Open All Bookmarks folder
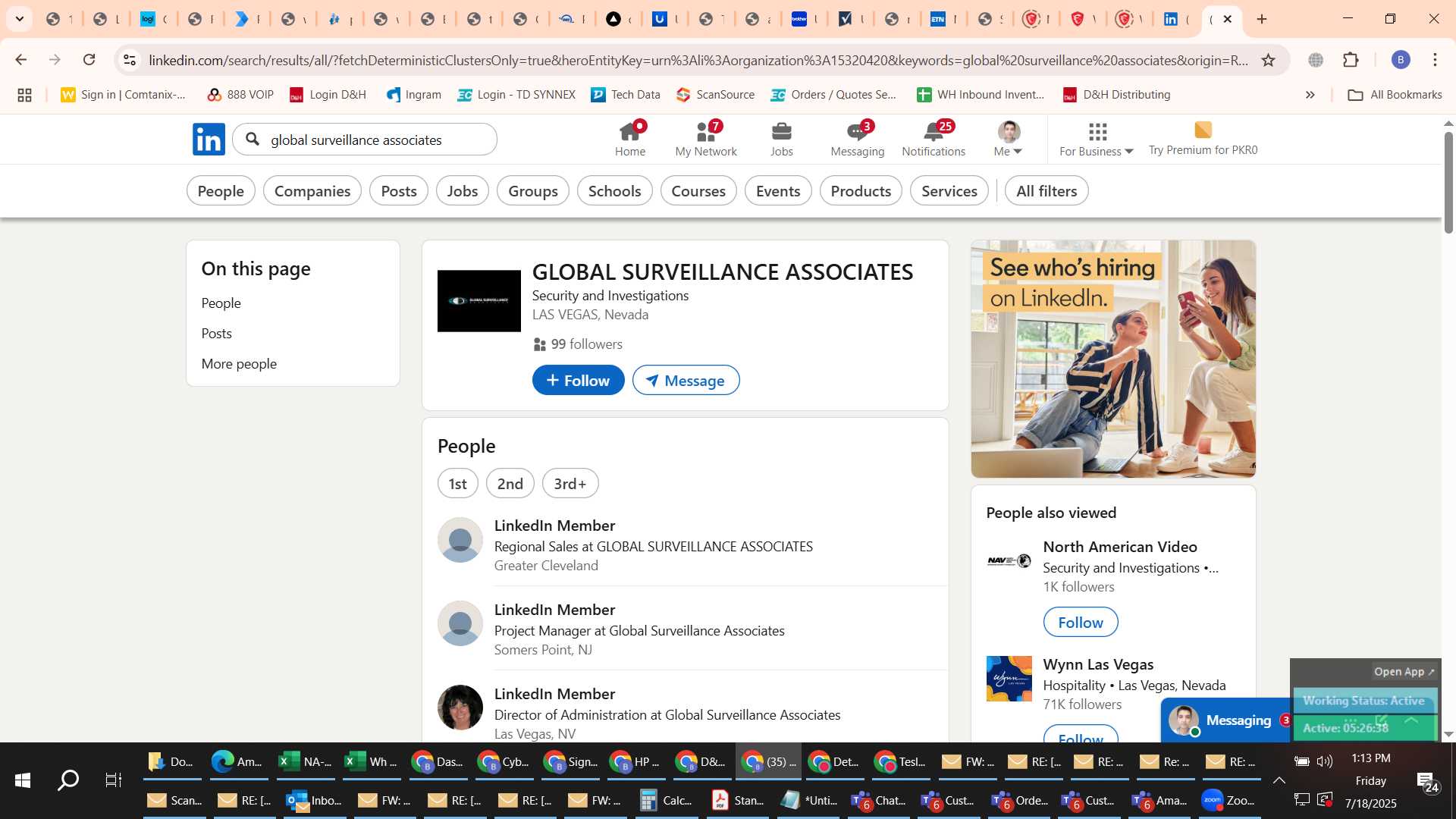 (x=1395, y=95)
